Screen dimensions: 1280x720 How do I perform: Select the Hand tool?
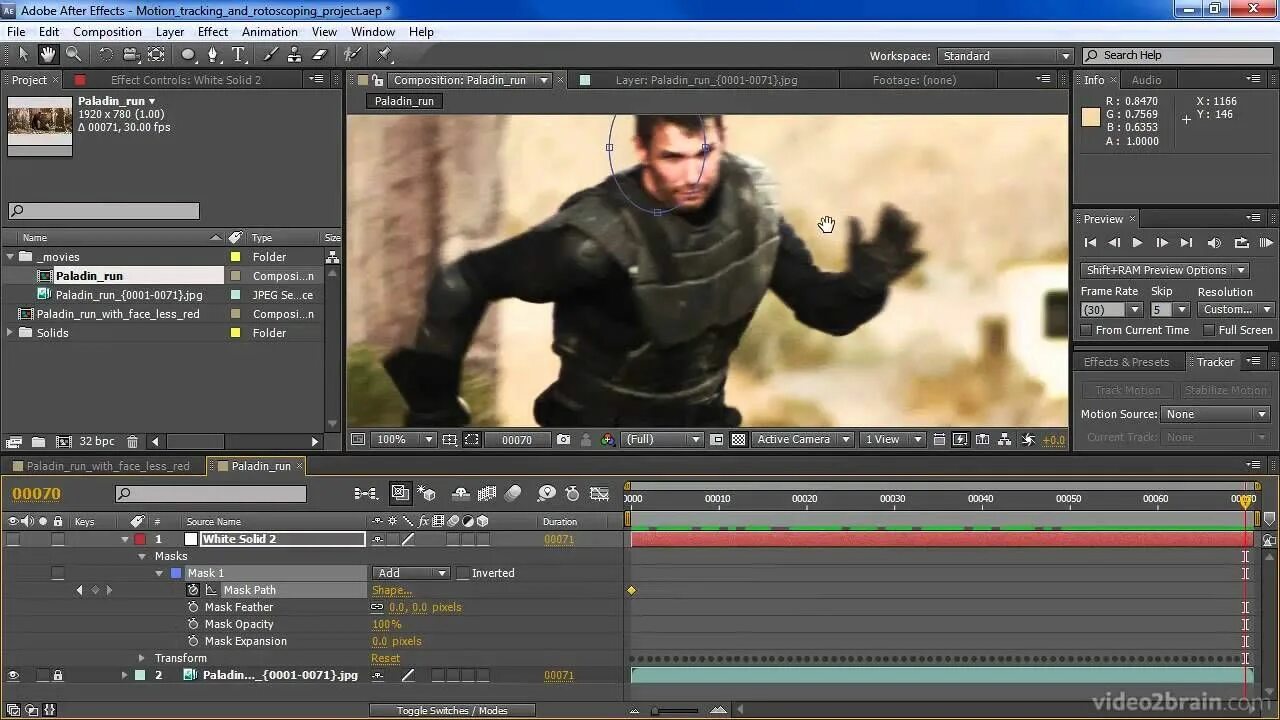[47, 54]
